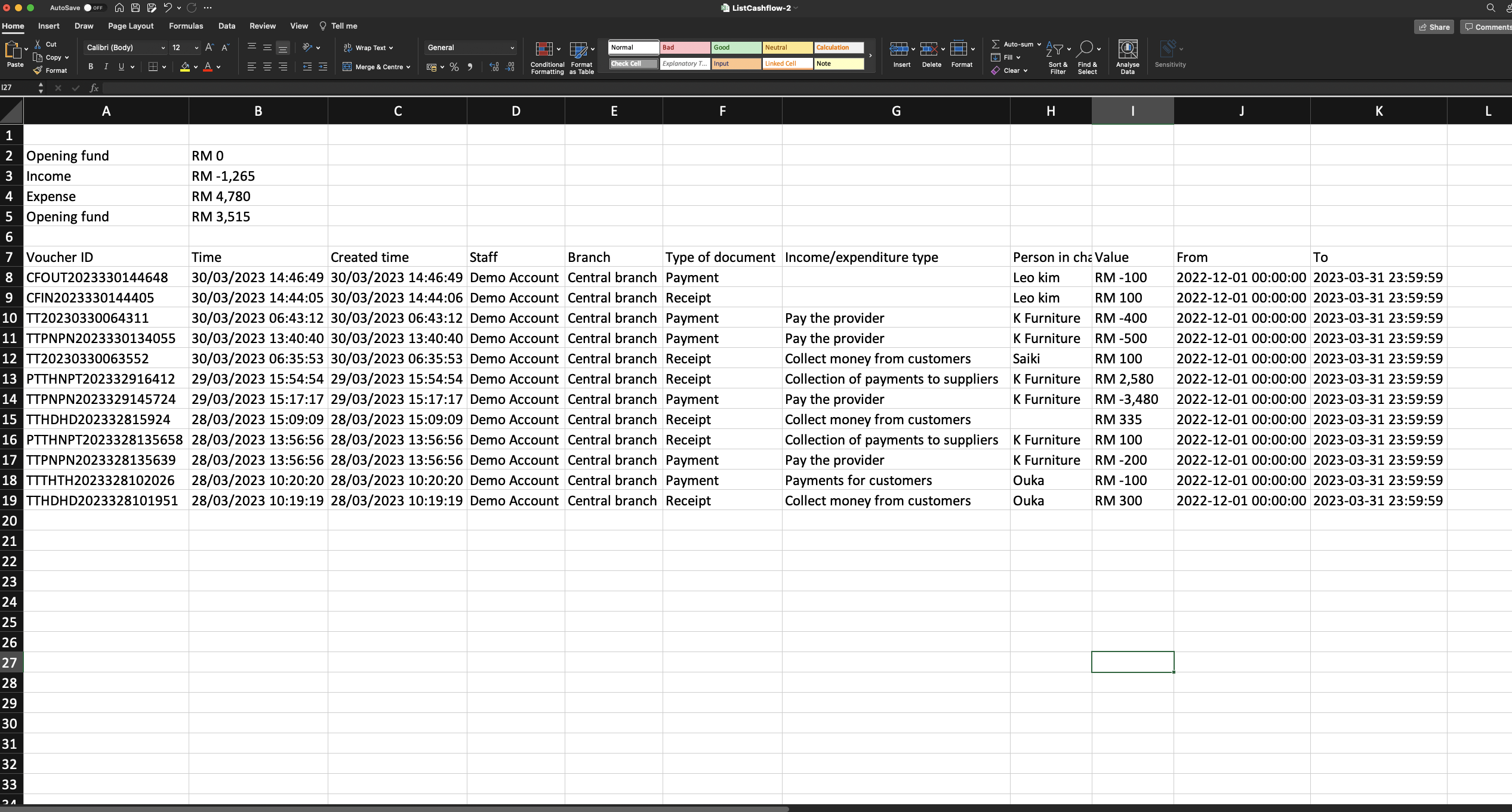Toggle the AutoSave switch
1512x812 pixels.
[x=93, y=8]
